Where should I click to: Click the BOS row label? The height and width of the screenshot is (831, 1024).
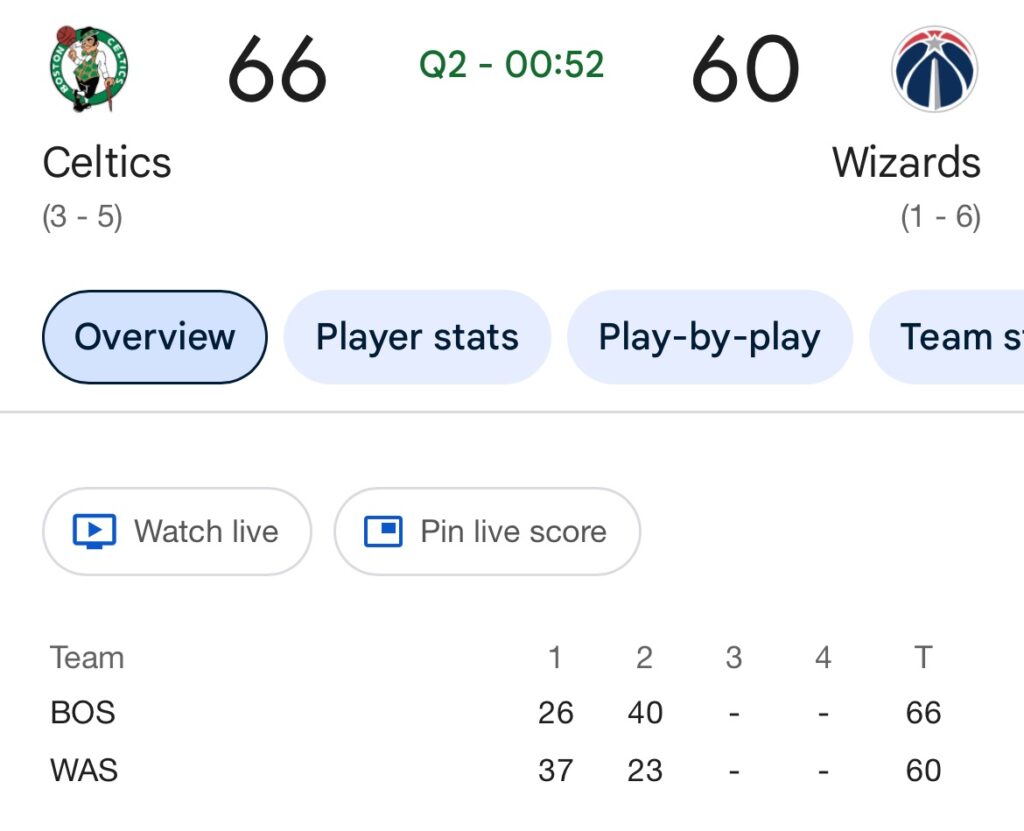click(83, 713)
